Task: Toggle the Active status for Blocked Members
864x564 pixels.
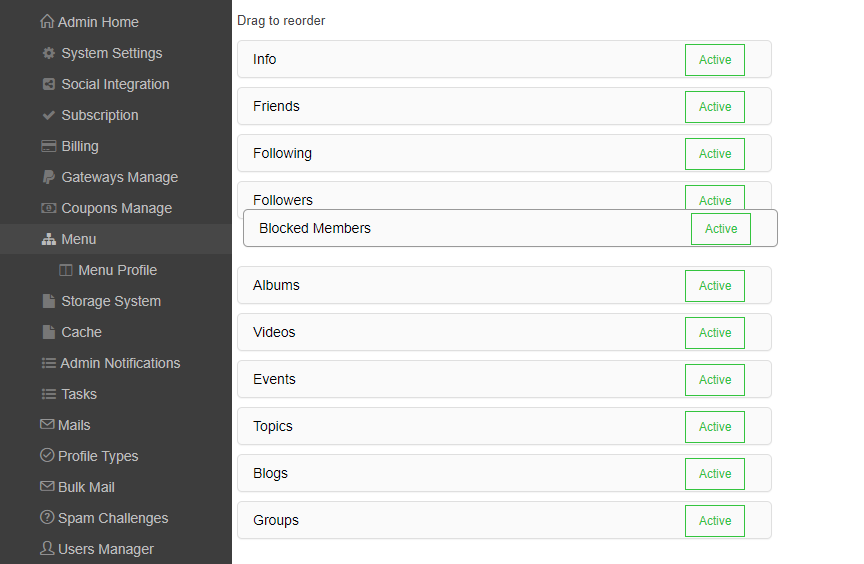Action: click(721, 229)
